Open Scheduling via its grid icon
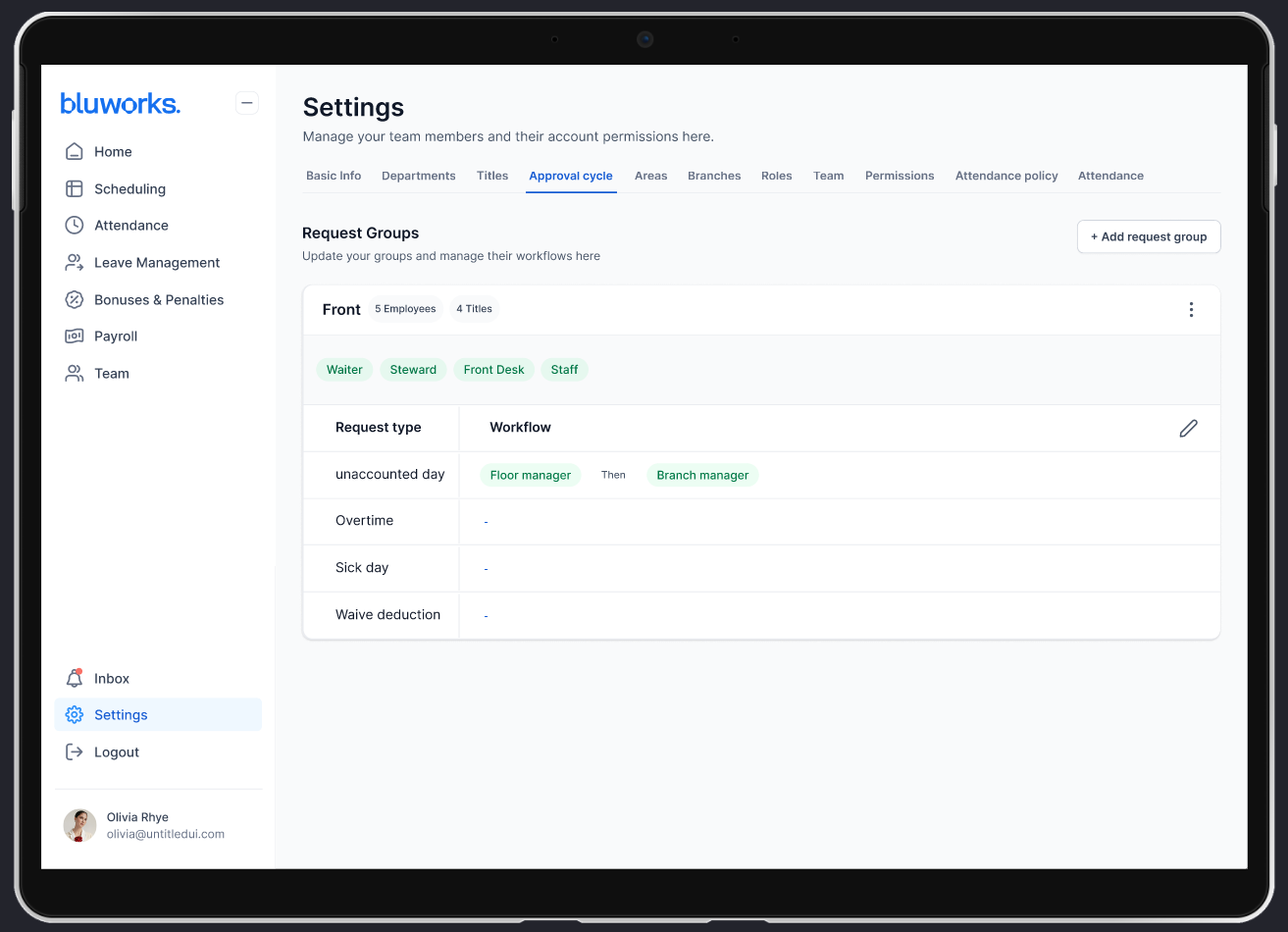 (x=74, y=189)
